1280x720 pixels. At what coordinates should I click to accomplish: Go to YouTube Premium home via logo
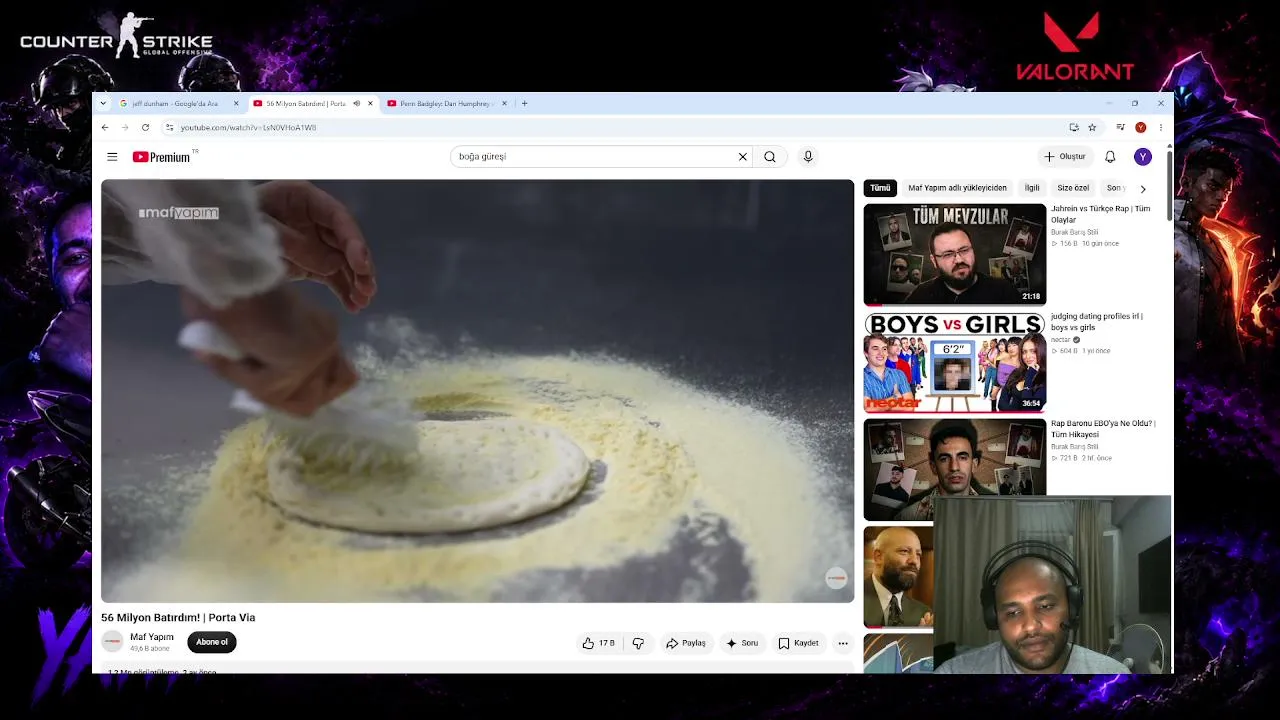[x=161, y=157]
